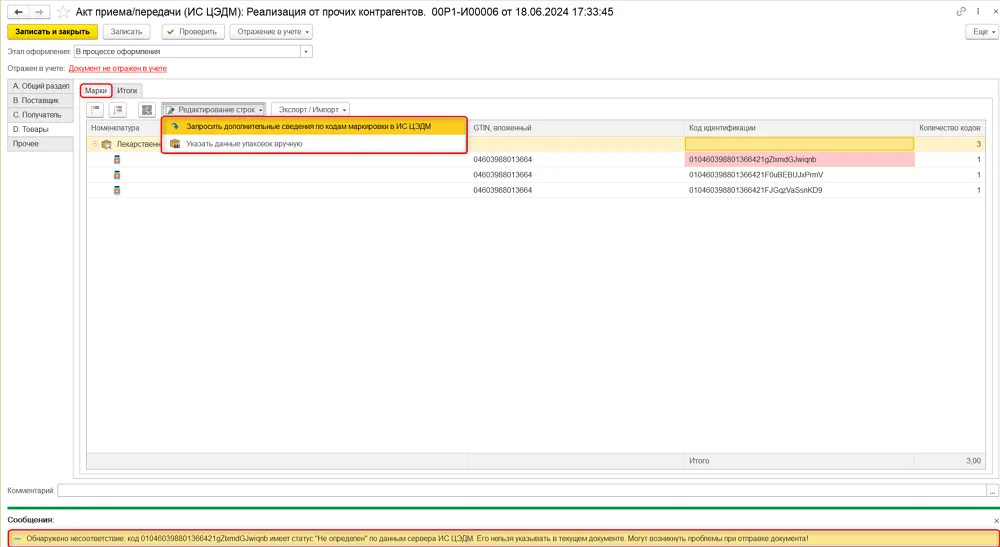
Task: Go back with the left arrow button
Action: [x=18, y=12]
